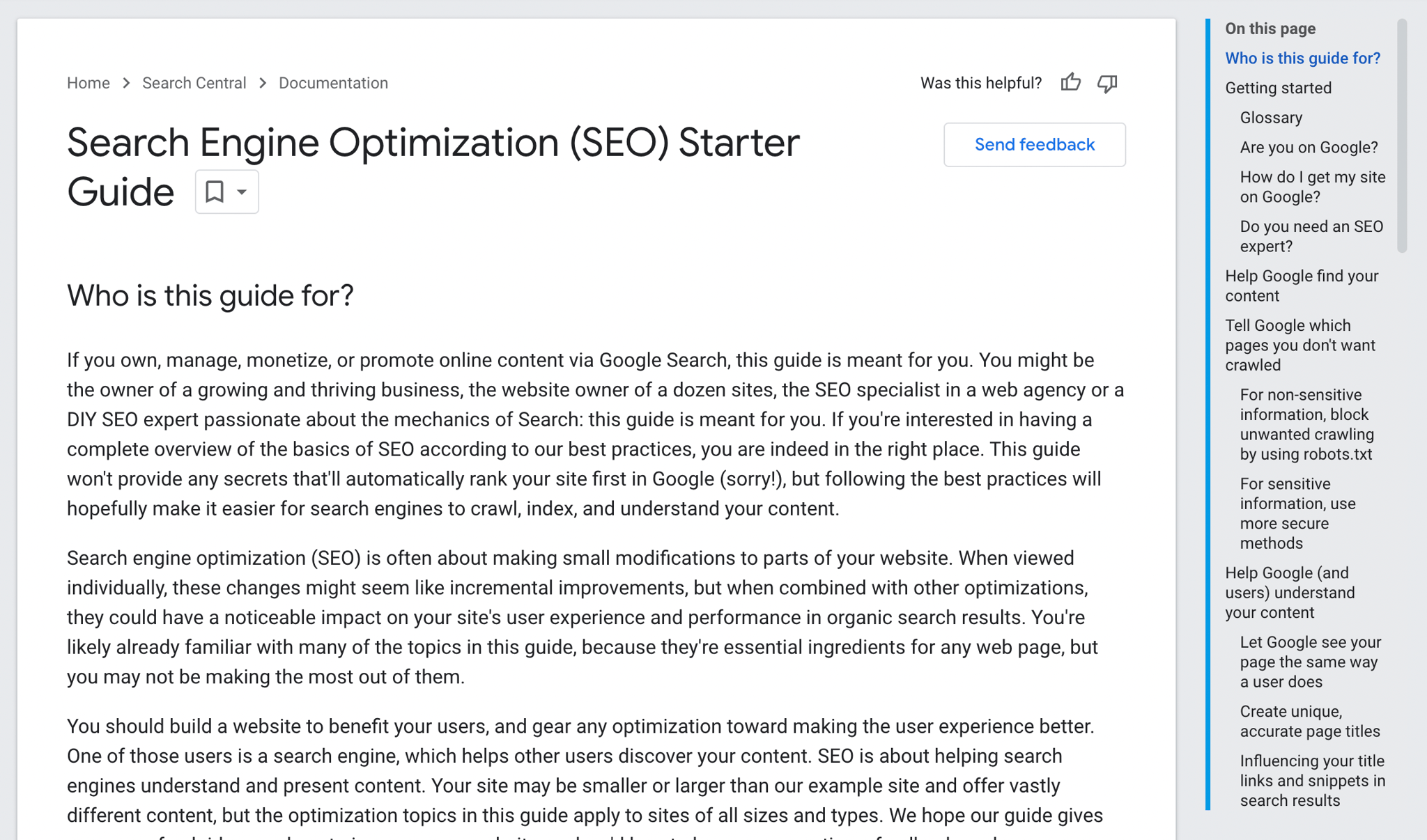Screen dimensions: 1427x840
Task: Select Getting started in page contents
Action: point(1278,88)
